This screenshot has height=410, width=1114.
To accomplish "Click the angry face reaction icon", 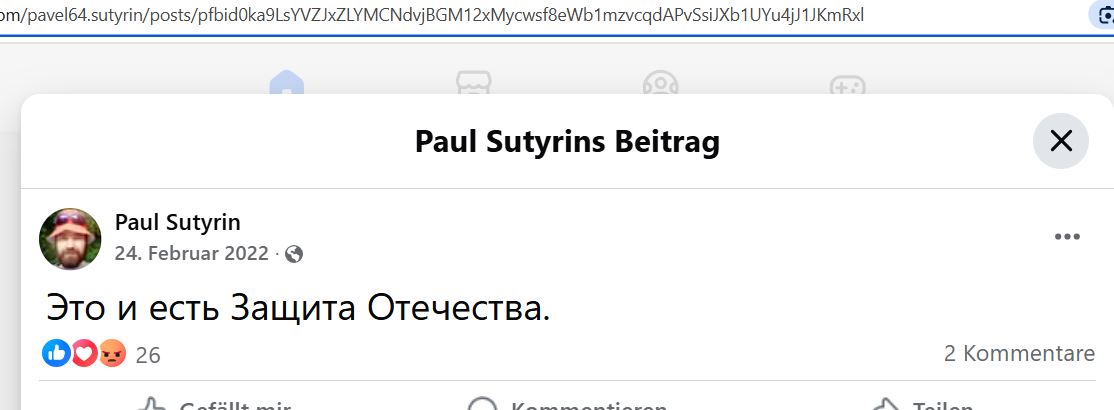I will pyautogui.click(x=112, y=352).
